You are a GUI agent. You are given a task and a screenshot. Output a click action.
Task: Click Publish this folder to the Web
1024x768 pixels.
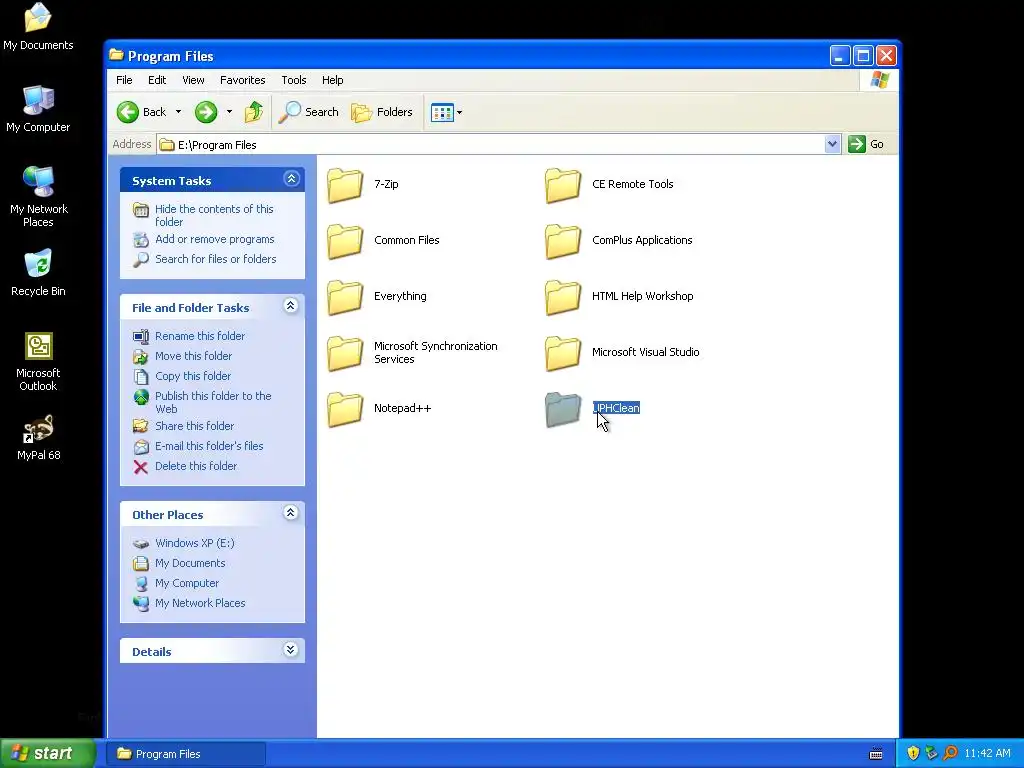pyautogui.click(x=213, y=402)
